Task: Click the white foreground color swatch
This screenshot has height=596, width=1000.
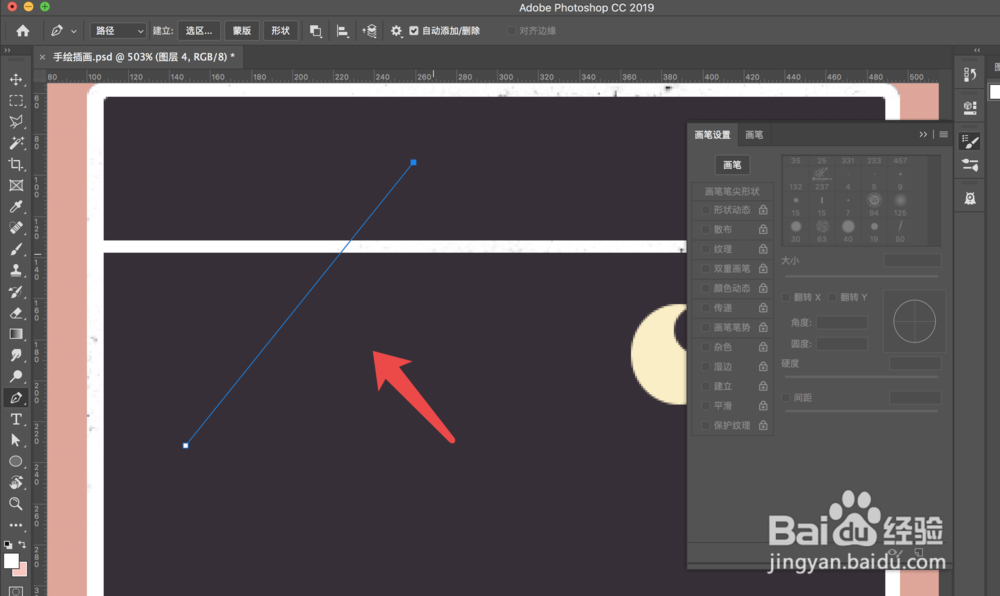Action: [x=10, y=560]
